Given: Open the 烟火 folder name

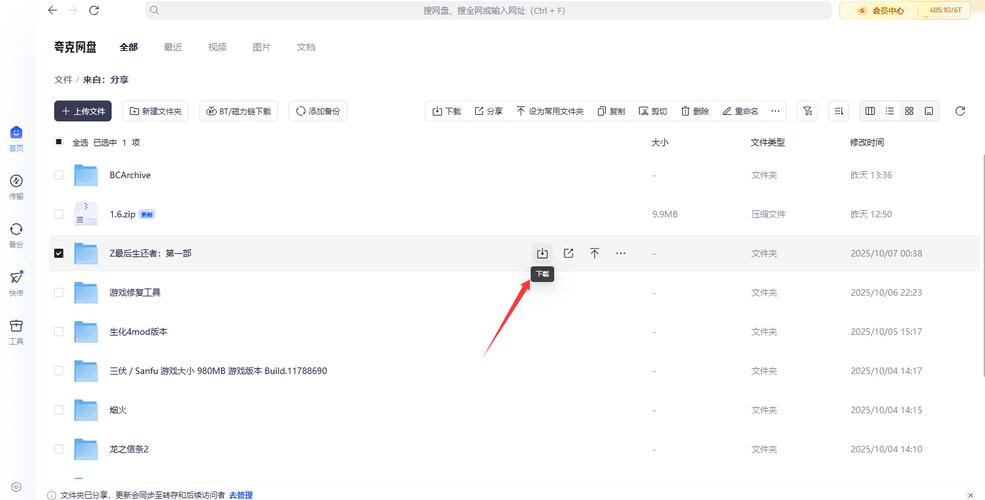Looking at the screenshot, I should click(118, 410).
